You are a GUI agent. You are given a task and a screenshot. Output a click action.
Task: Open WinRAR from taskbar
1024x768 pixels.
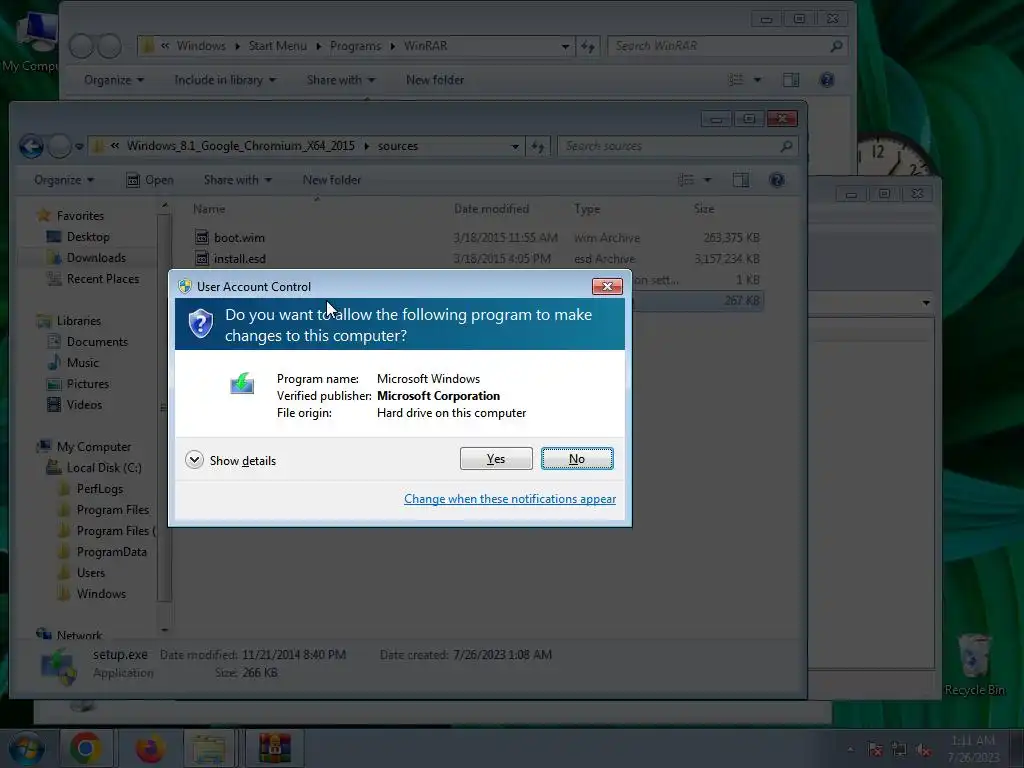tap(275, 748)
